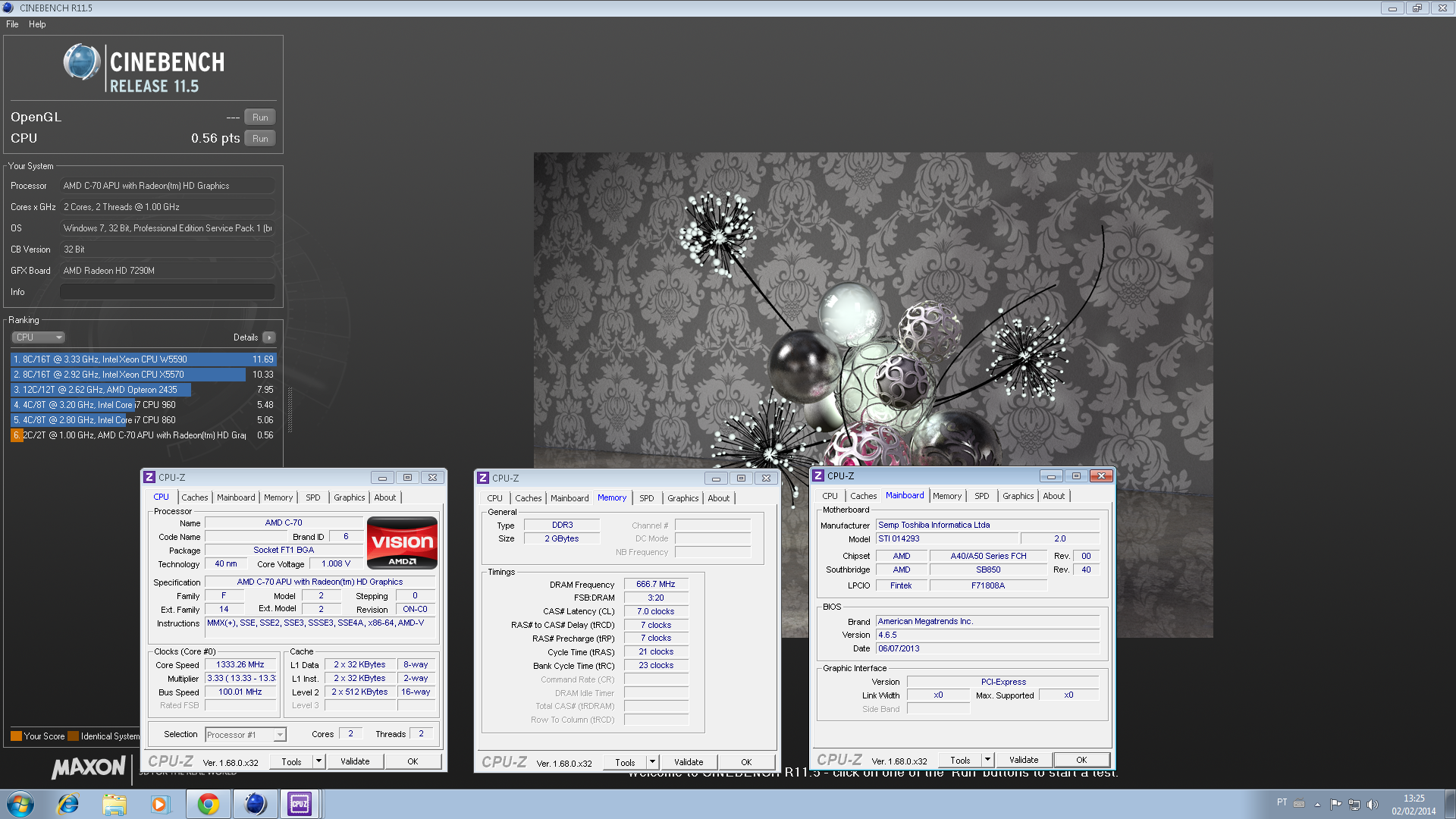Open the Help menu in Cinebench
Screen dimensions: 1456x819
37,24
